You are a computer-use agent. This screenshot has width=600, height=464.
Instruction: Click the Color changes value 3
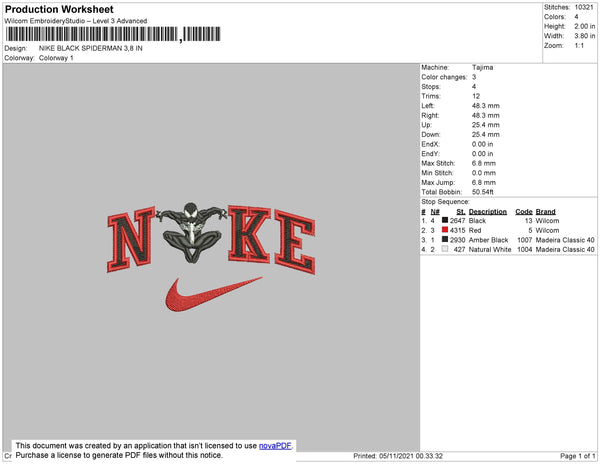click(474, 77)
